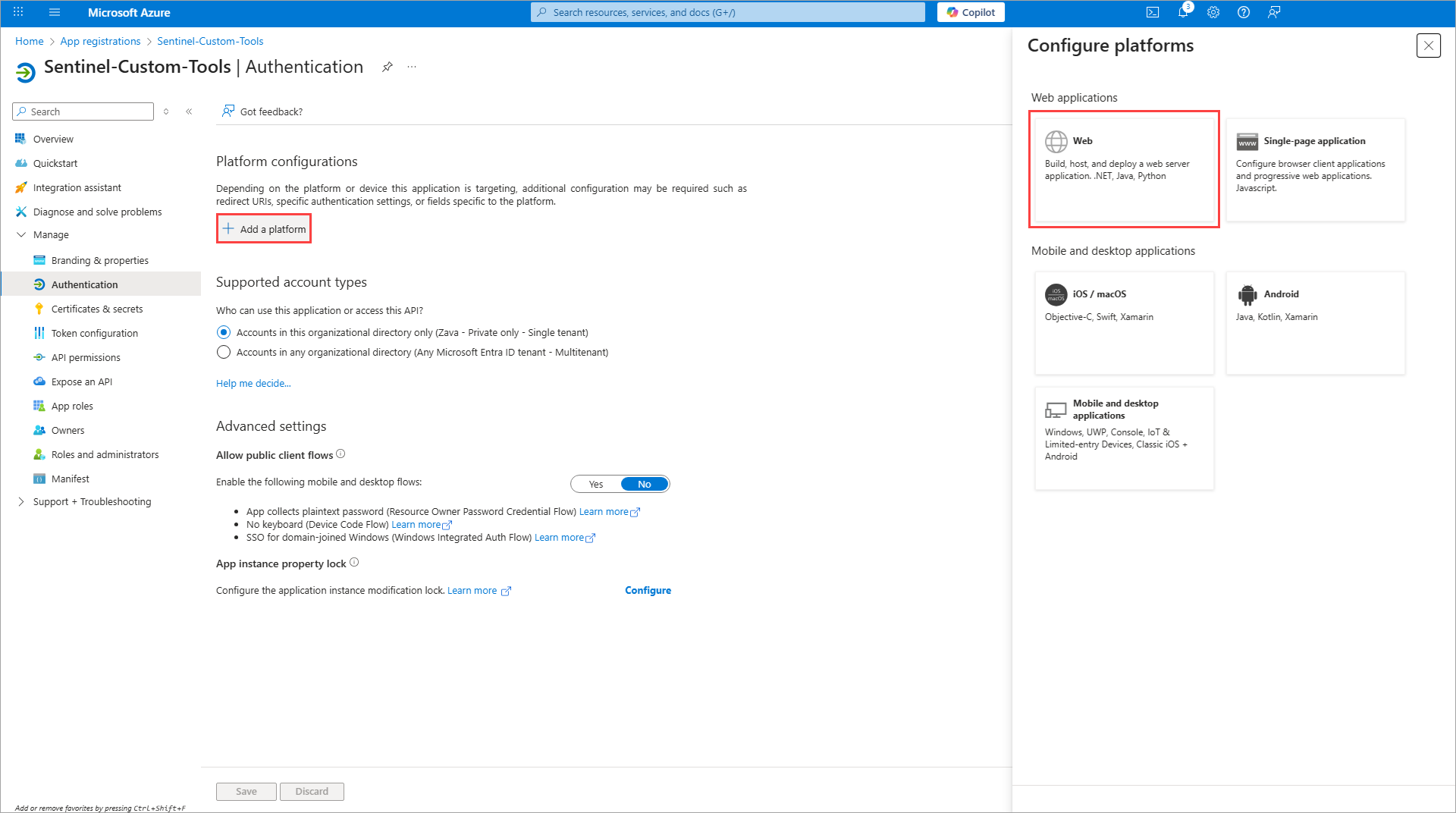1456x813 pixels.
Task: Open Copilot from the top bar
Action: (971, 12)
